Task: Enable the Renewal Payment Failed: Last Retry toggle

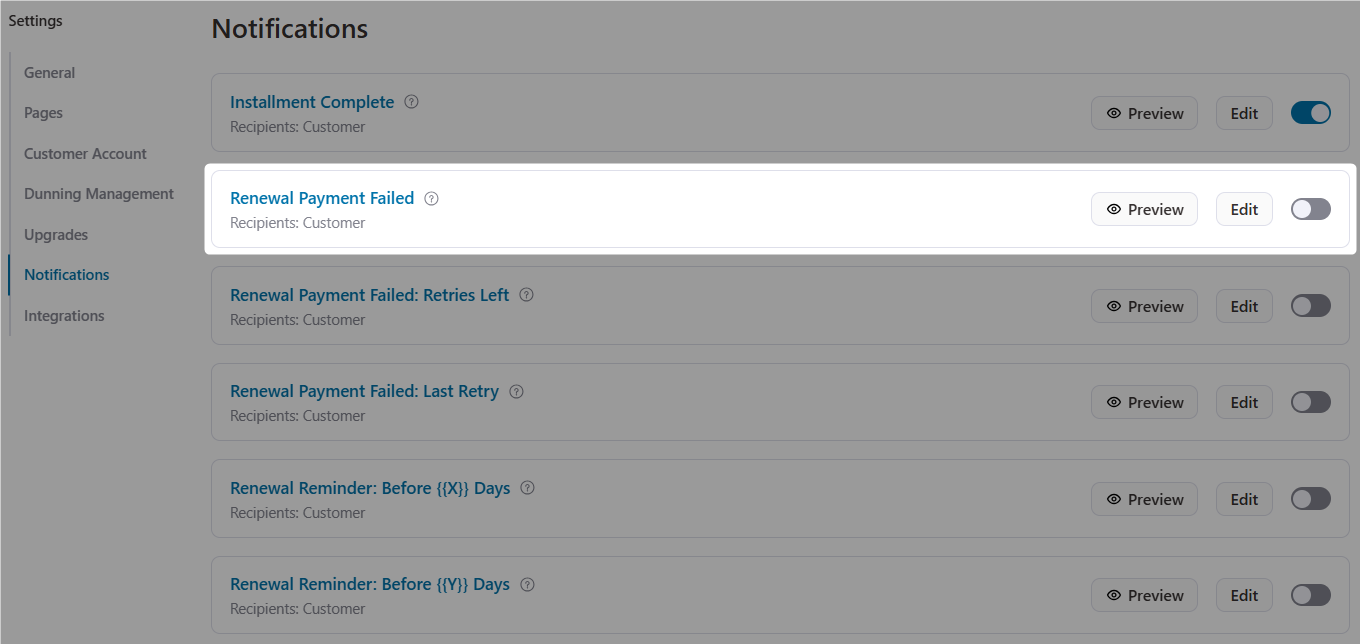Action: click(1310, 401)
